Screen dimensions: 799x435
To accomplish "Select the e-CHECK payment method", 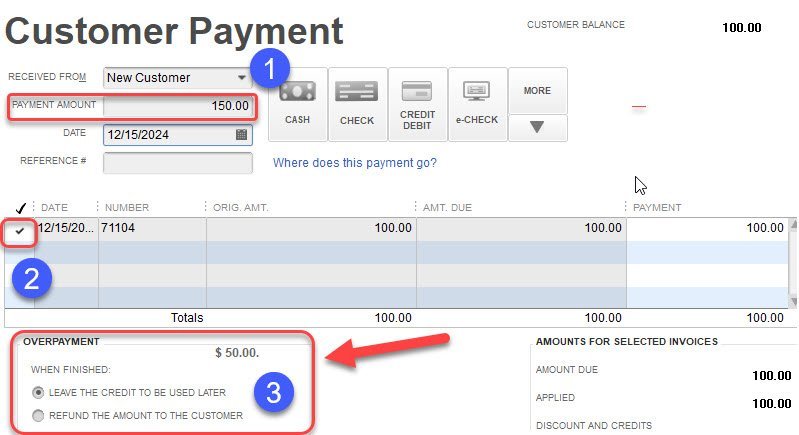I will (x=477, y=102).
